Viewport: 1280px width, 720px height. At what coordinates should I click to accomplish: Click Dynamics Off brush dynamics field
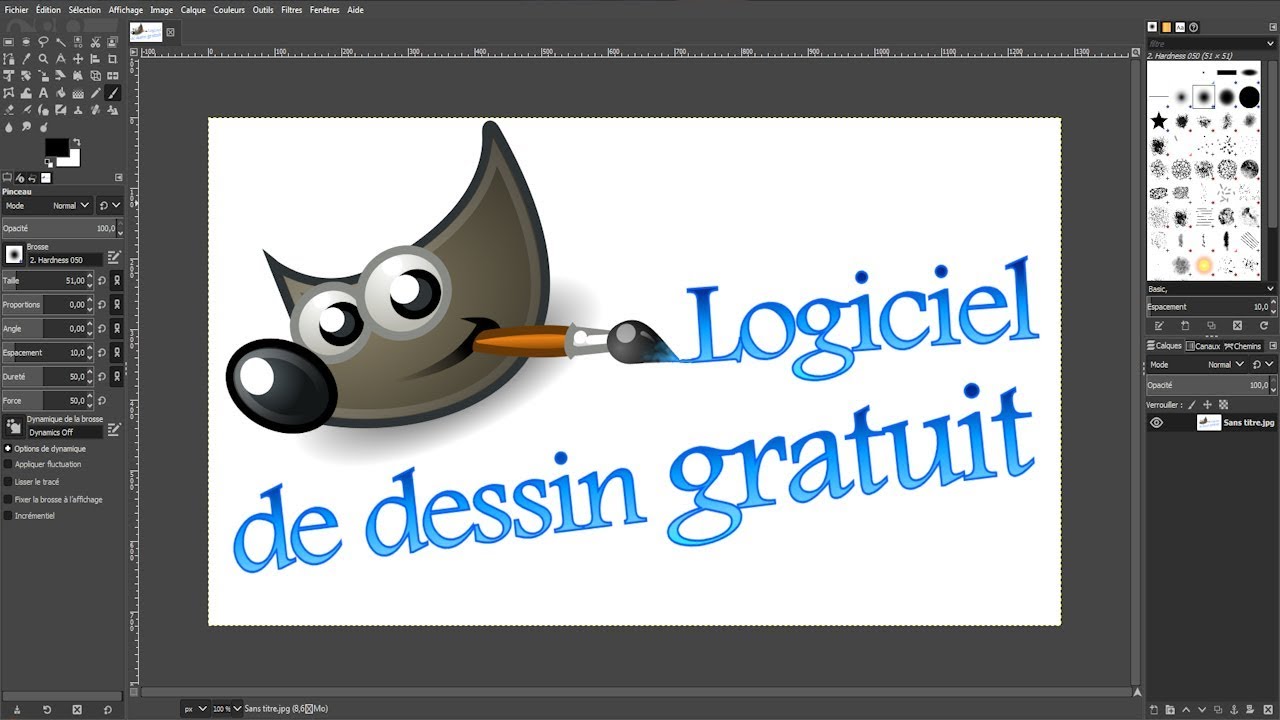click(64, 433)
